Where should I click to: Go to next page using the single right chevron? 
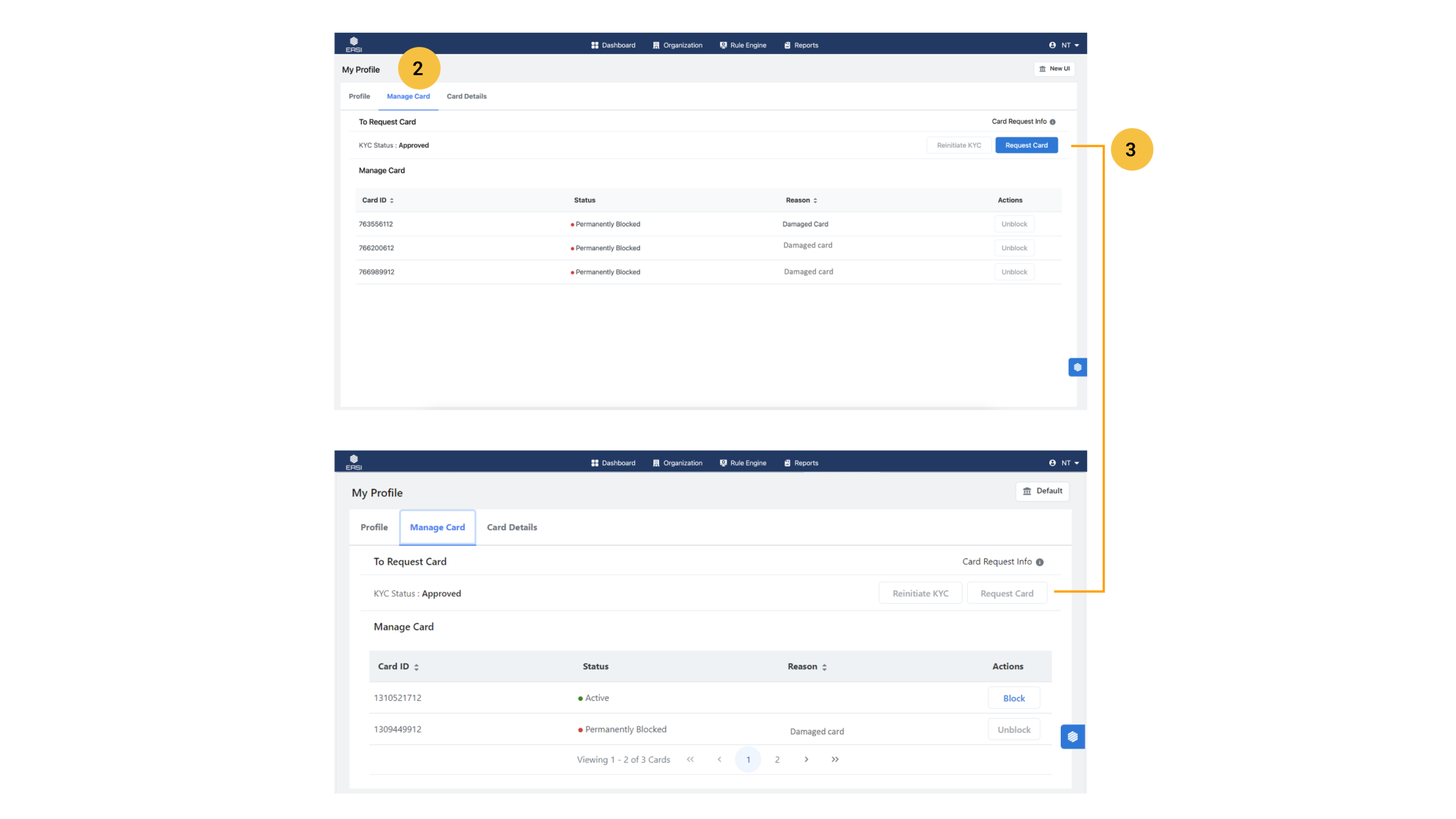click(806, 759)
